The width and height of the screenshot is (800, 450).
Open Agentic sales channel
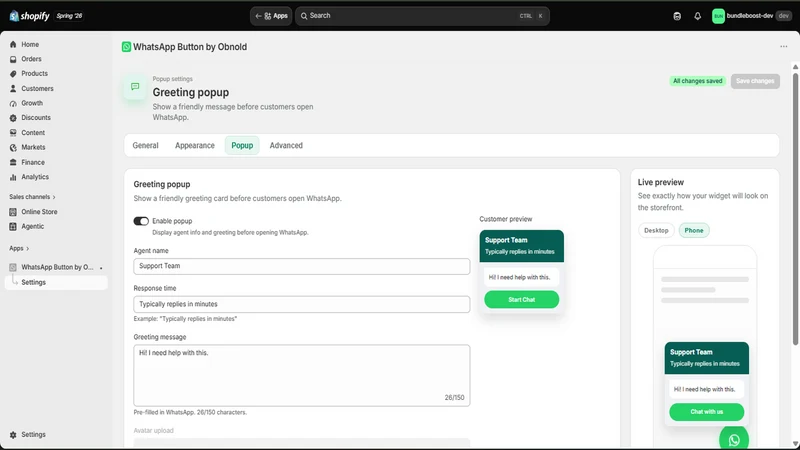coord(32,226)
